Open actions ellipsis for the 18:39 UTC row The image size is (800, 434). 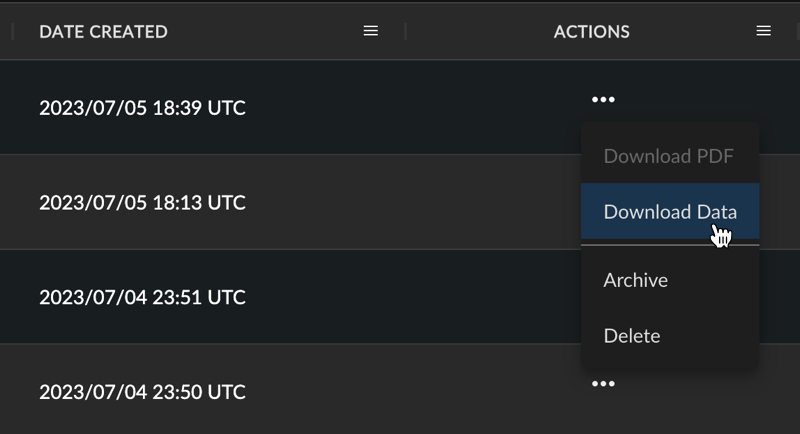[603, 99]
